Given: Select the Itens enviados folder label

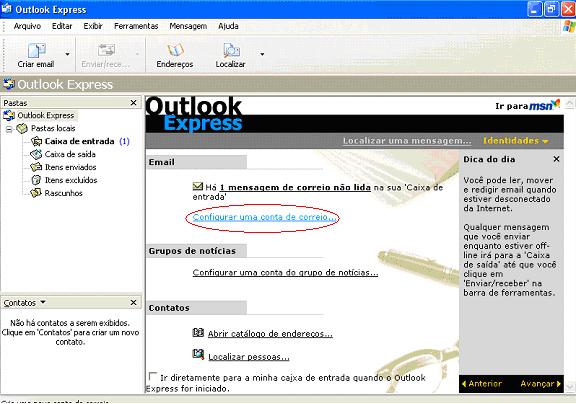Looking at the screenshot, I should 71,167.
